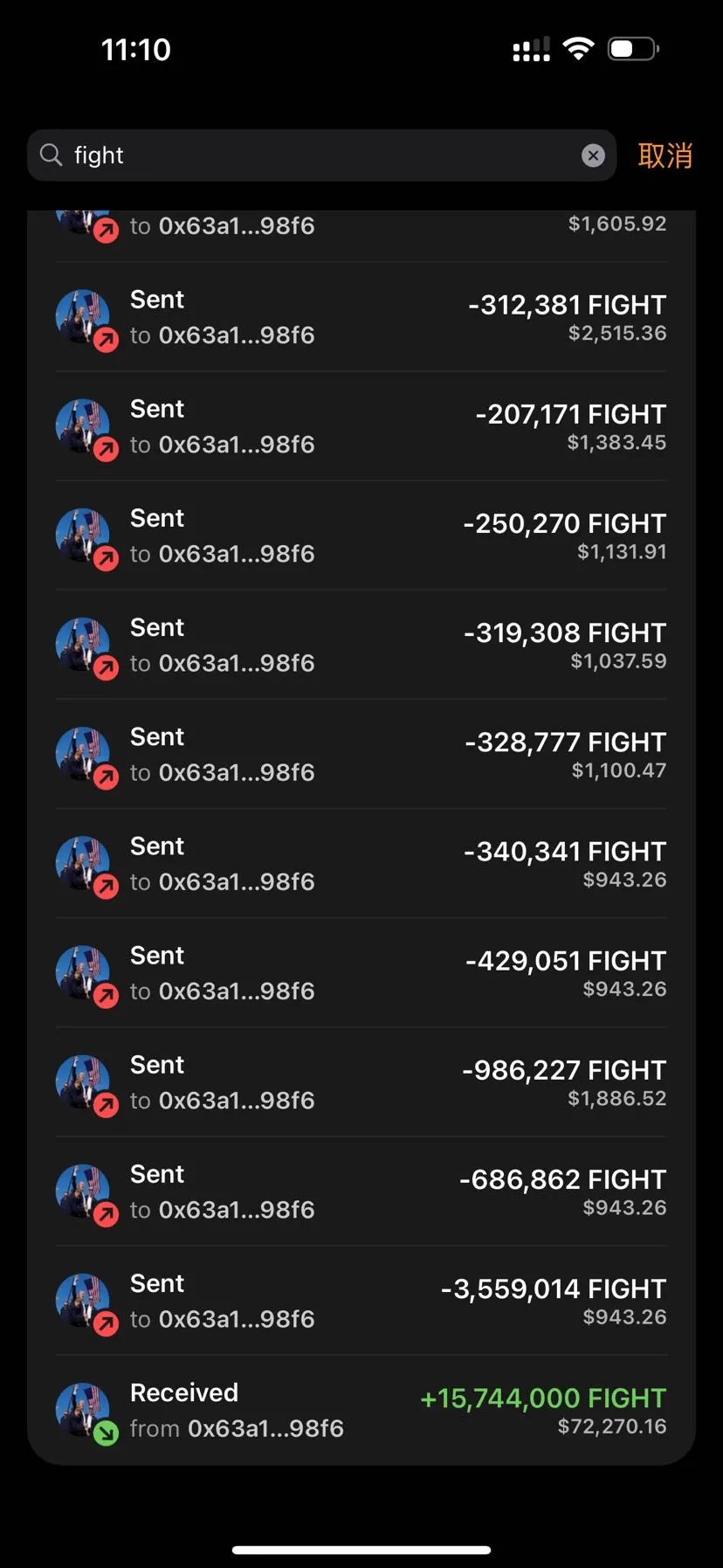Focus the search field containing "fight"

click(321, 155)
